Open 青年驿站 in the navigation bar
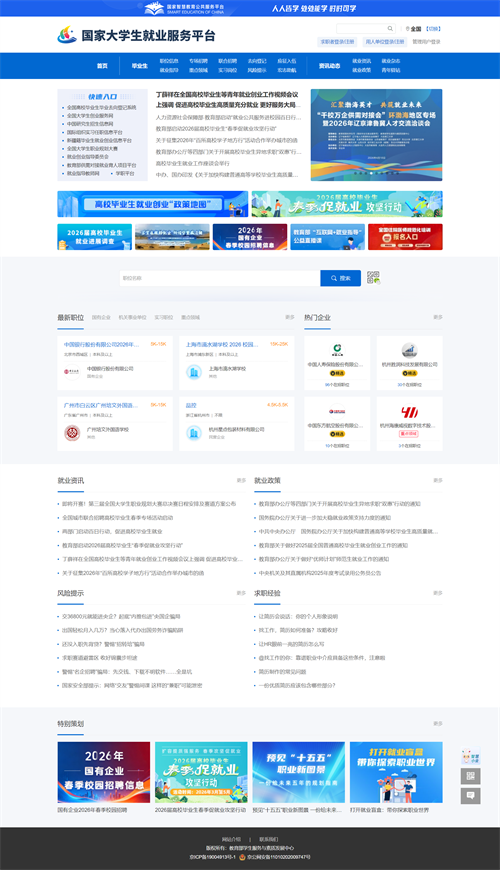 (x=391, y=70)
